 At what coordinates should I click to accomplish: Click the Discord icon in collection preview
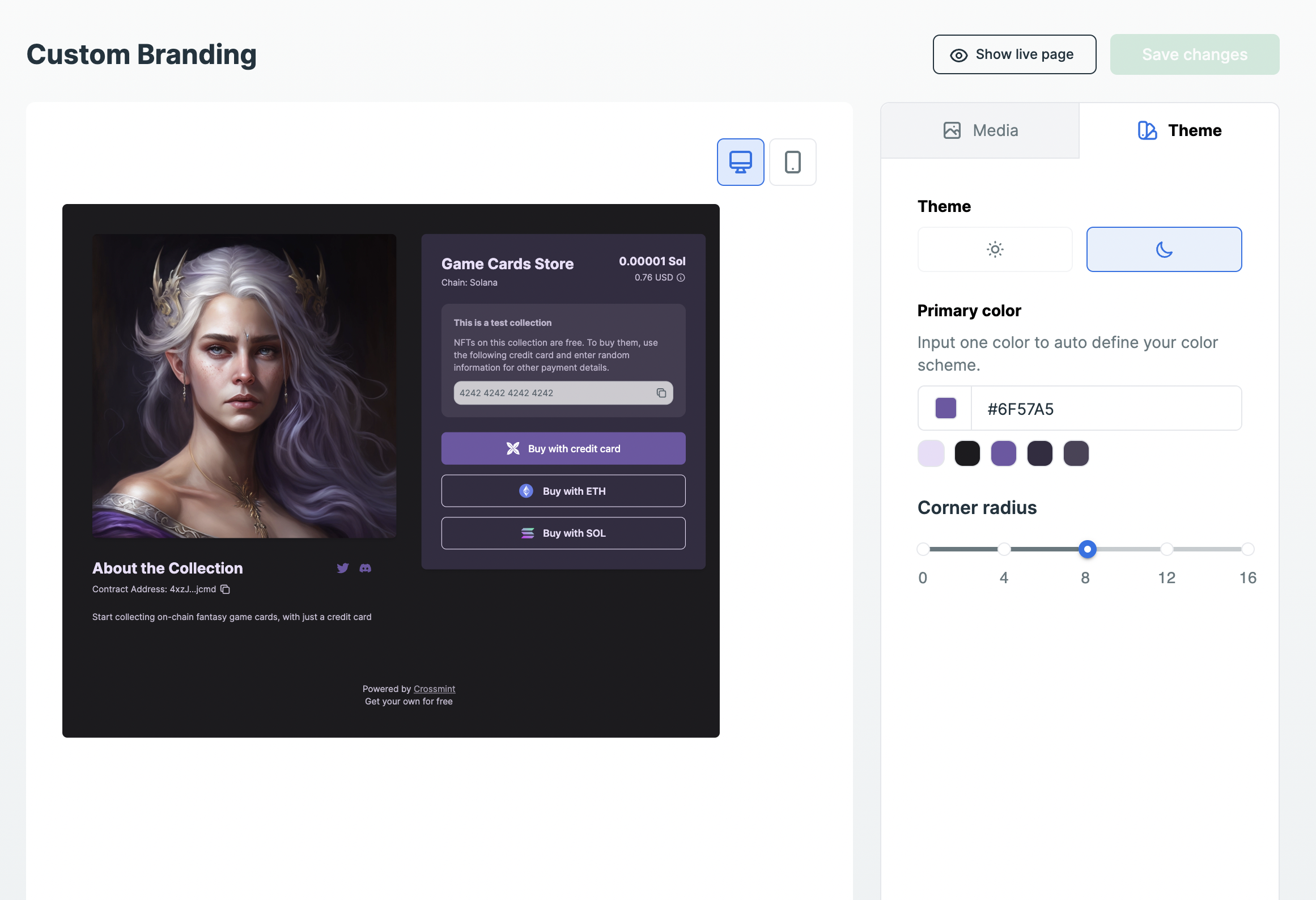click(x=366, y=568)
